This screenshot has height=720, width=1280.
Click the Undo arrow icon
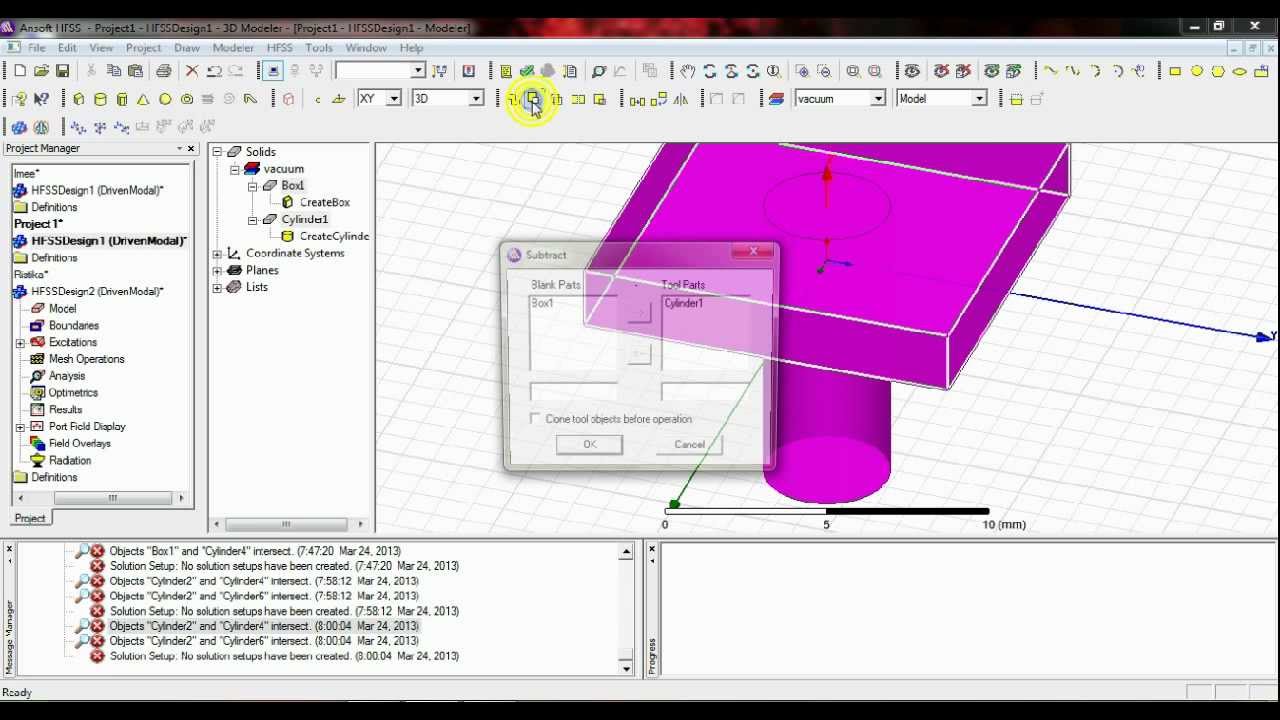point(214,71)
